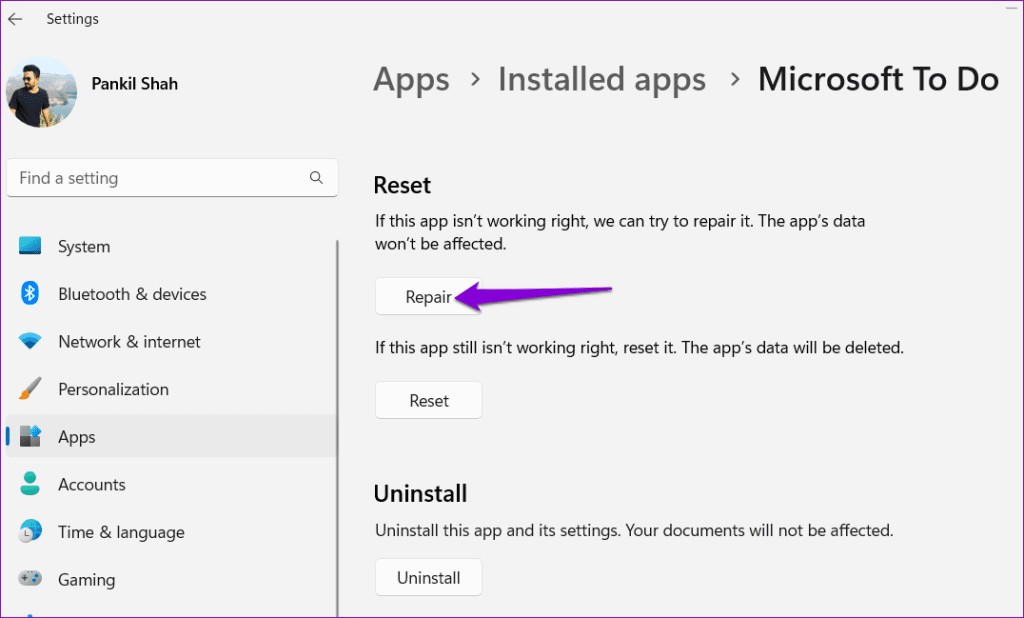Click the Microsoft To Do page title

point(878,80)
